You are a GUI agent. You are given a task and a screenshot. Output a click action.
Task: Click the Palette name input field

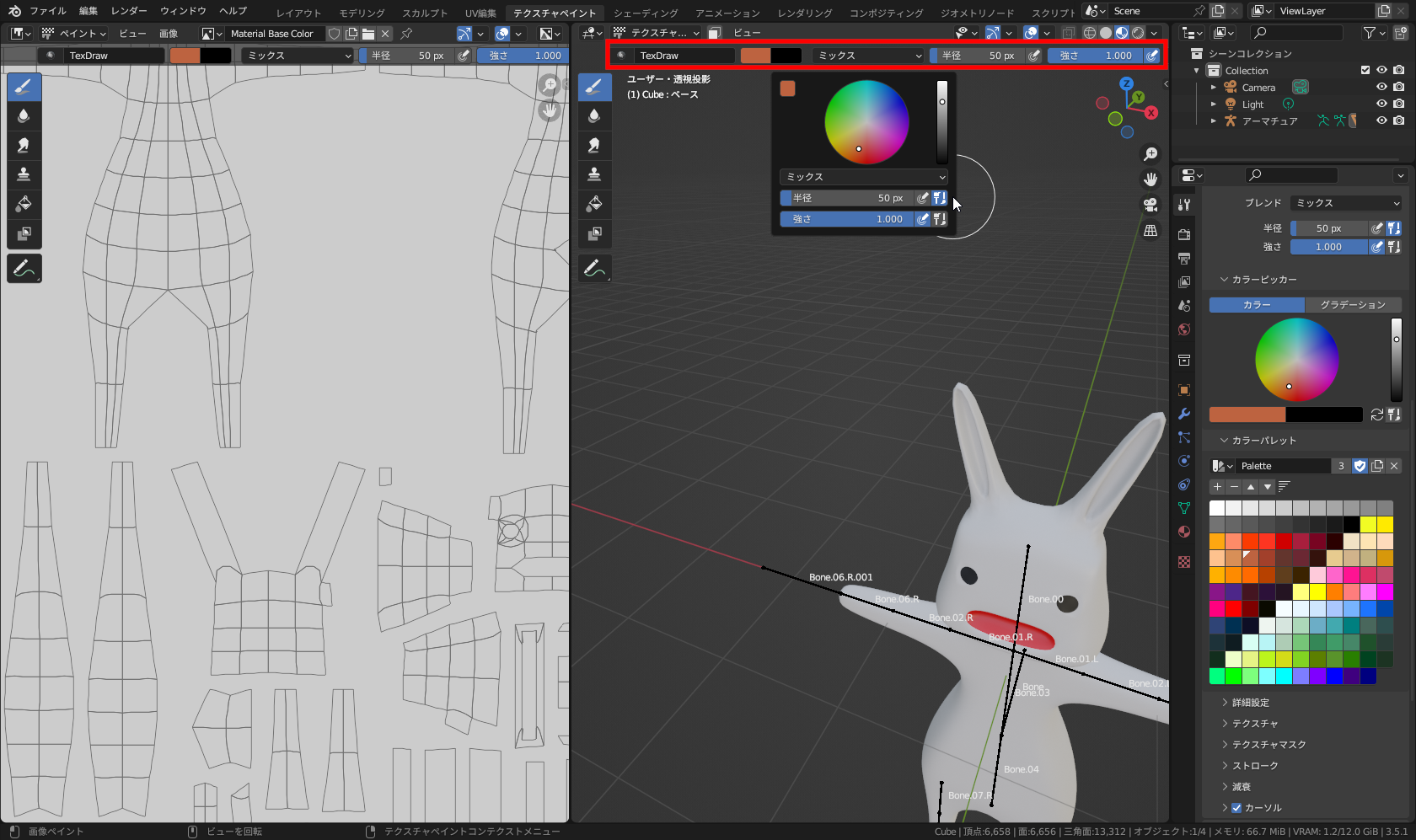pos(1283,466)
